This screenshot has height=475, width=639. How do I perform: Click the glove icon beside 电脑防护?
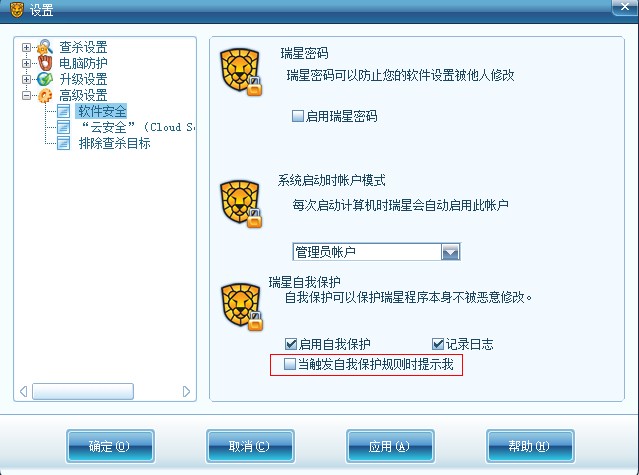click(45, 63)
